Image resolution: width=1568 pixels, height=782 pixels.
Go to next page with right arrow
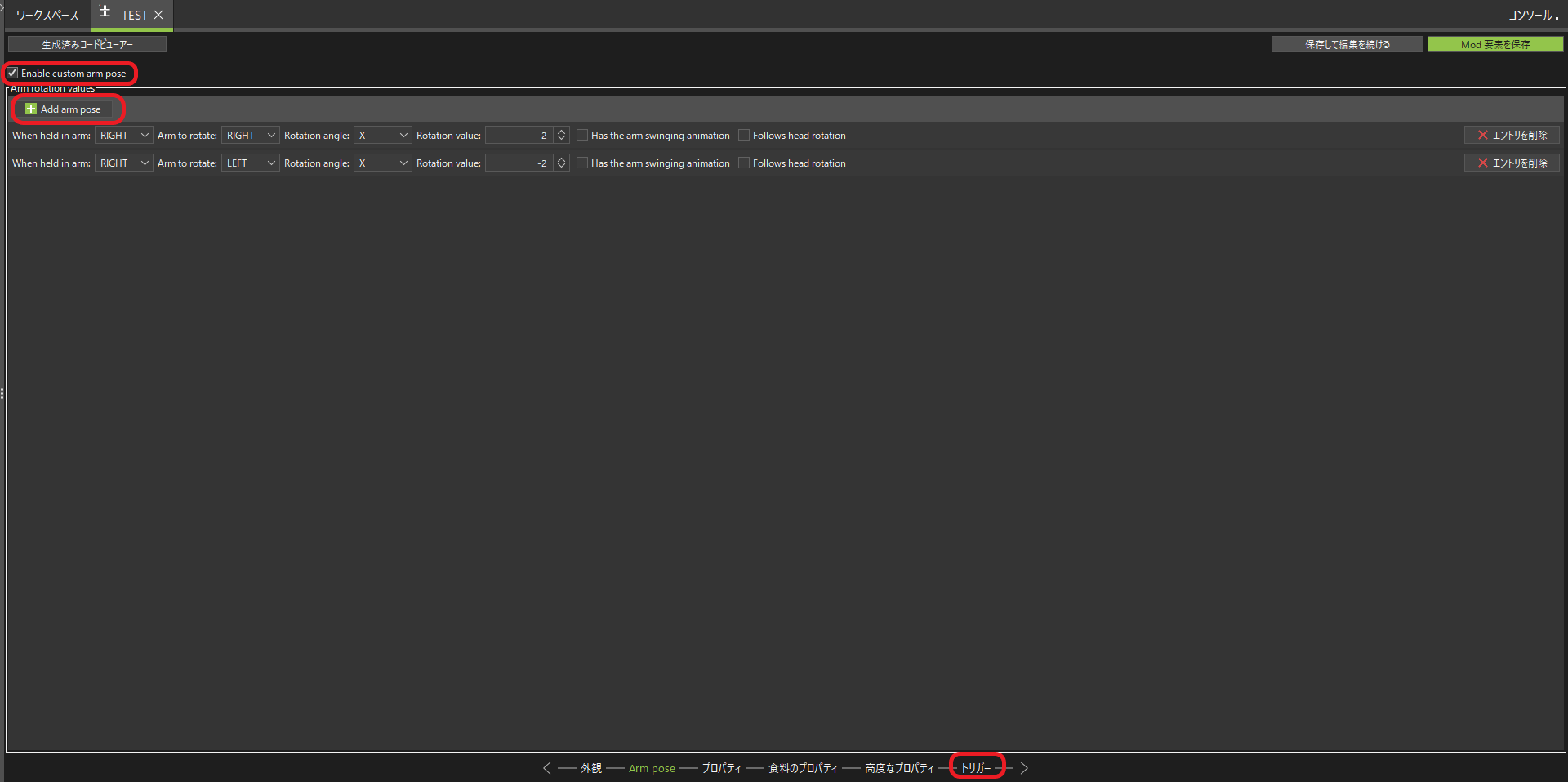(x=1024, y=768)
